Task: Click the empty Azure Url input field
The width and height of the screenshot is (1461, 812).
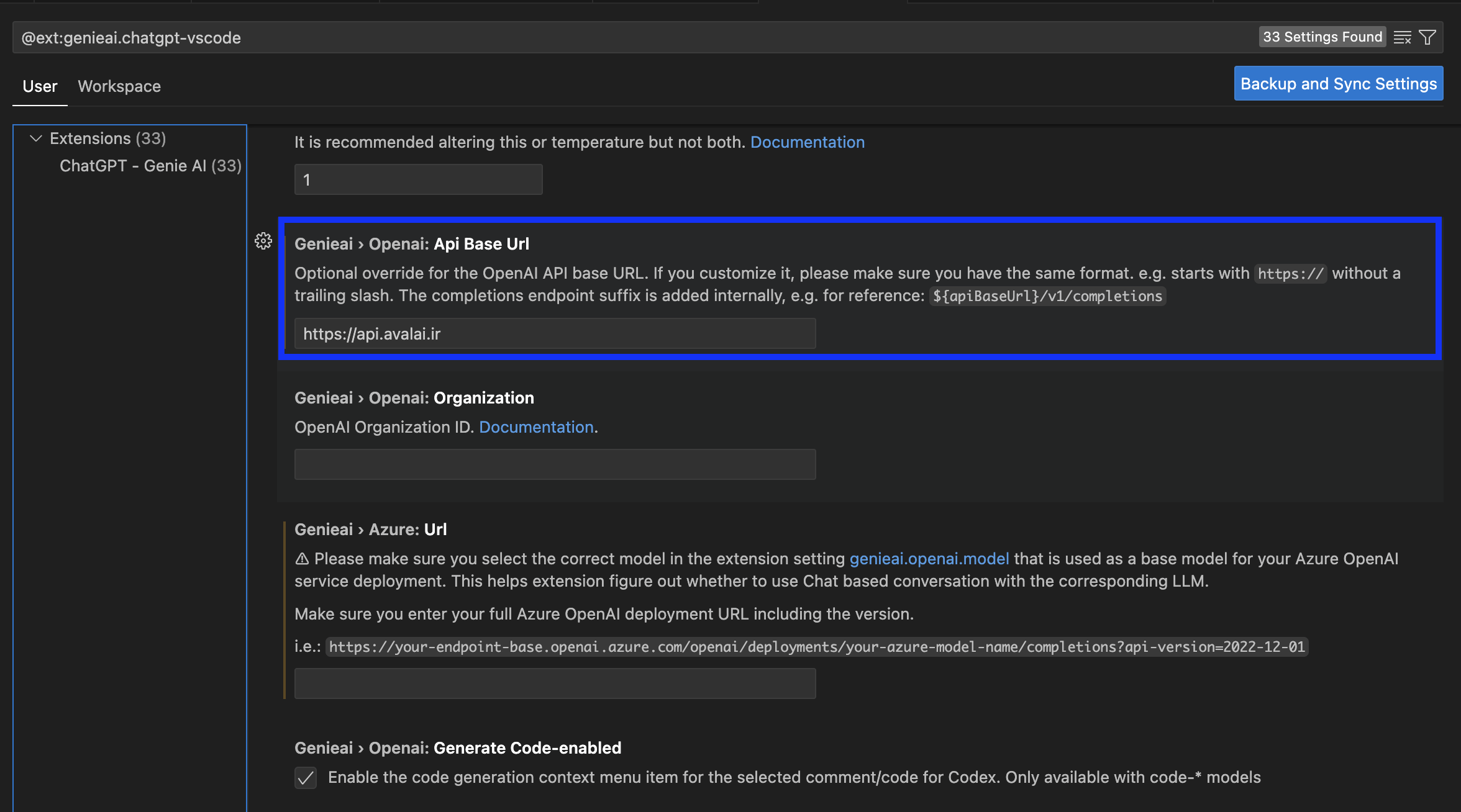Action: pyautogui.click(x=555, y=683)
